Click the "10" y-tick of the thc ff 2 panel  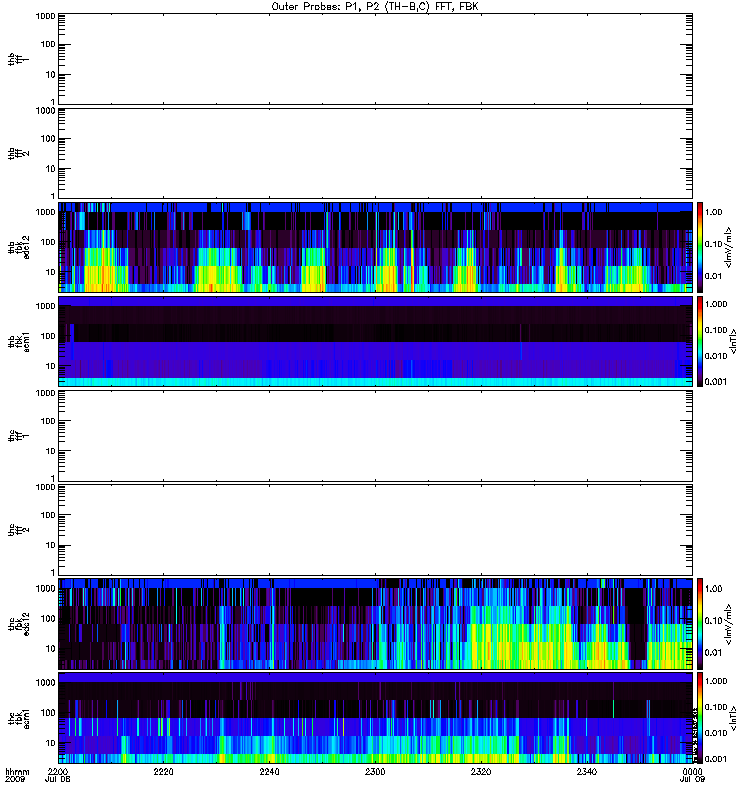51,545
